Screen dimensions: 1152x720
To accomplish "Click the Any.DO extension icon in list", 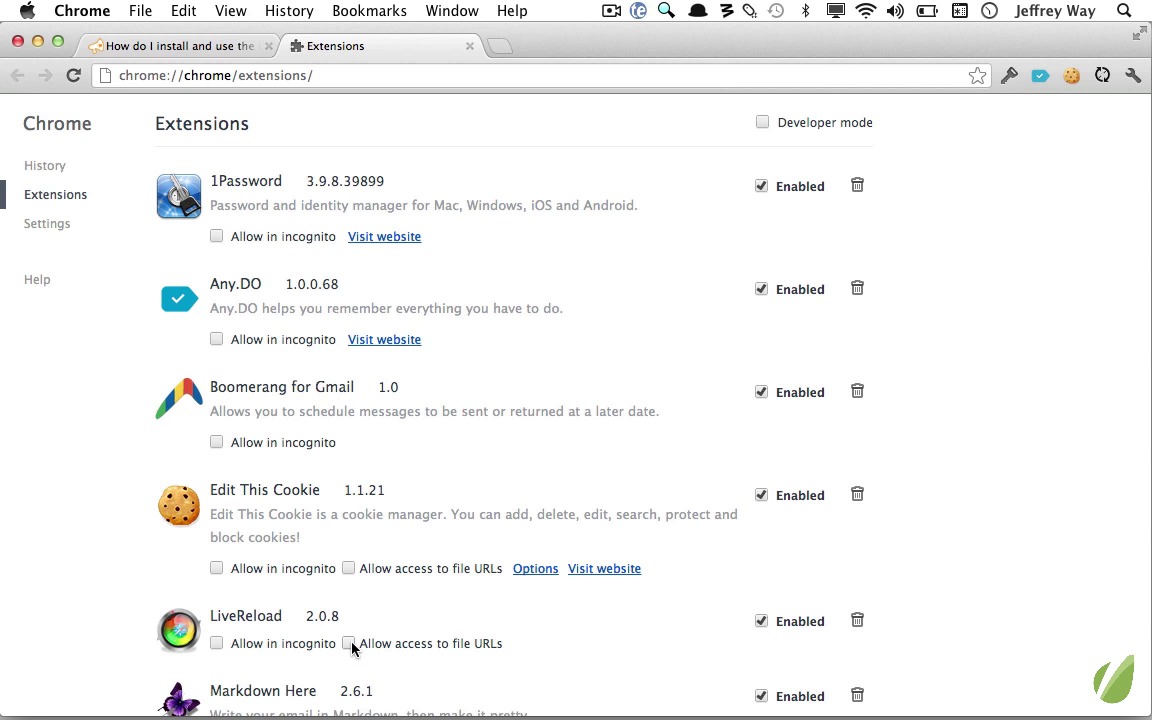I will [x=179, y=299].
